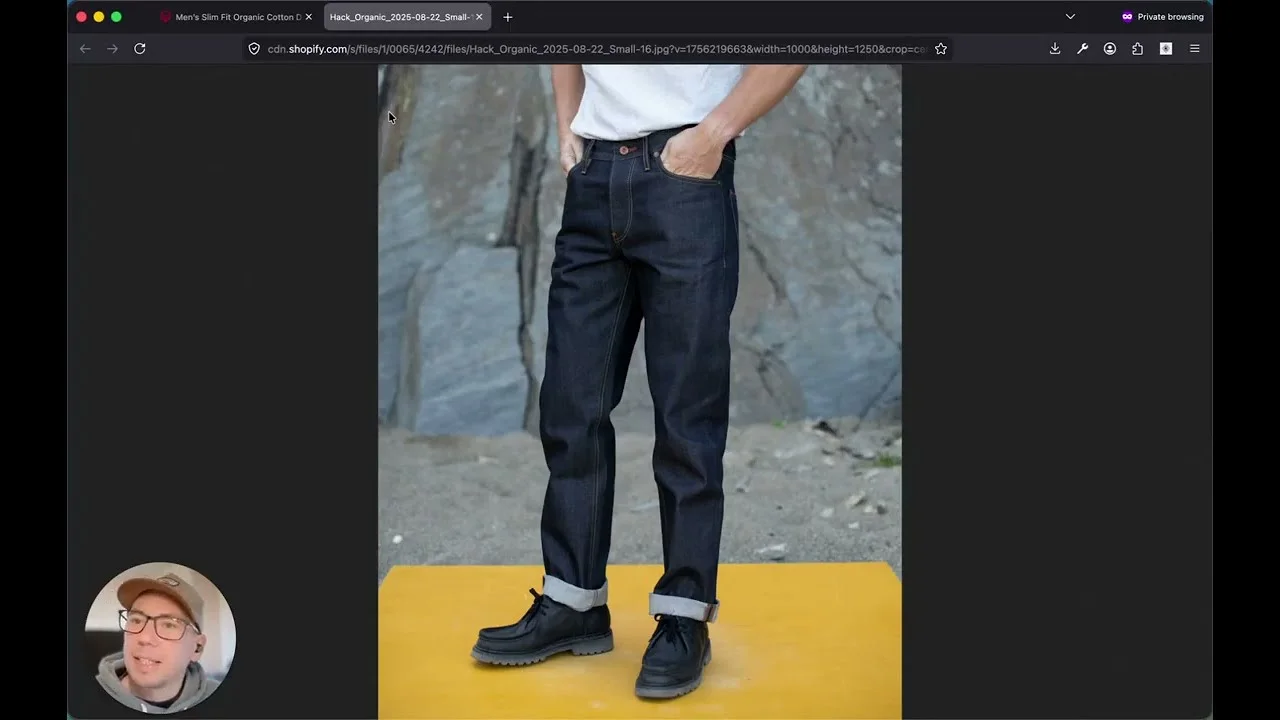Click the forward navigation arrow
Image resolution: width=1280 pixels, height=720 pixels.
[x=112, y=49]
